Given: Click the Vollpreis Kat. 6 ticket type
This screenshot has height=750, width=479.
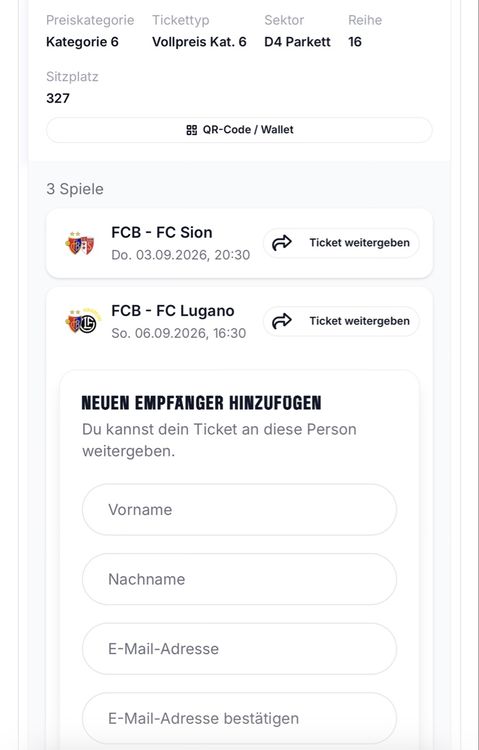Looking at the screenshot, I should click(199, 42).
